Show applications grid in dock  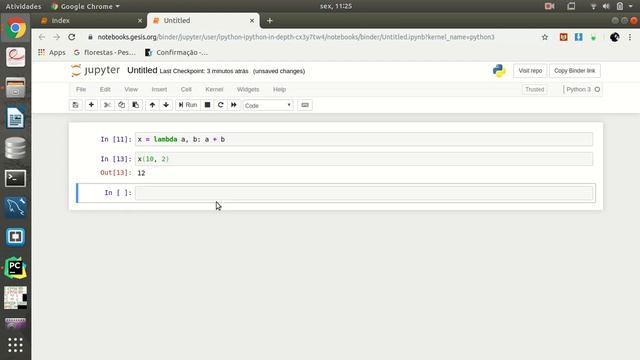[16, 345]
